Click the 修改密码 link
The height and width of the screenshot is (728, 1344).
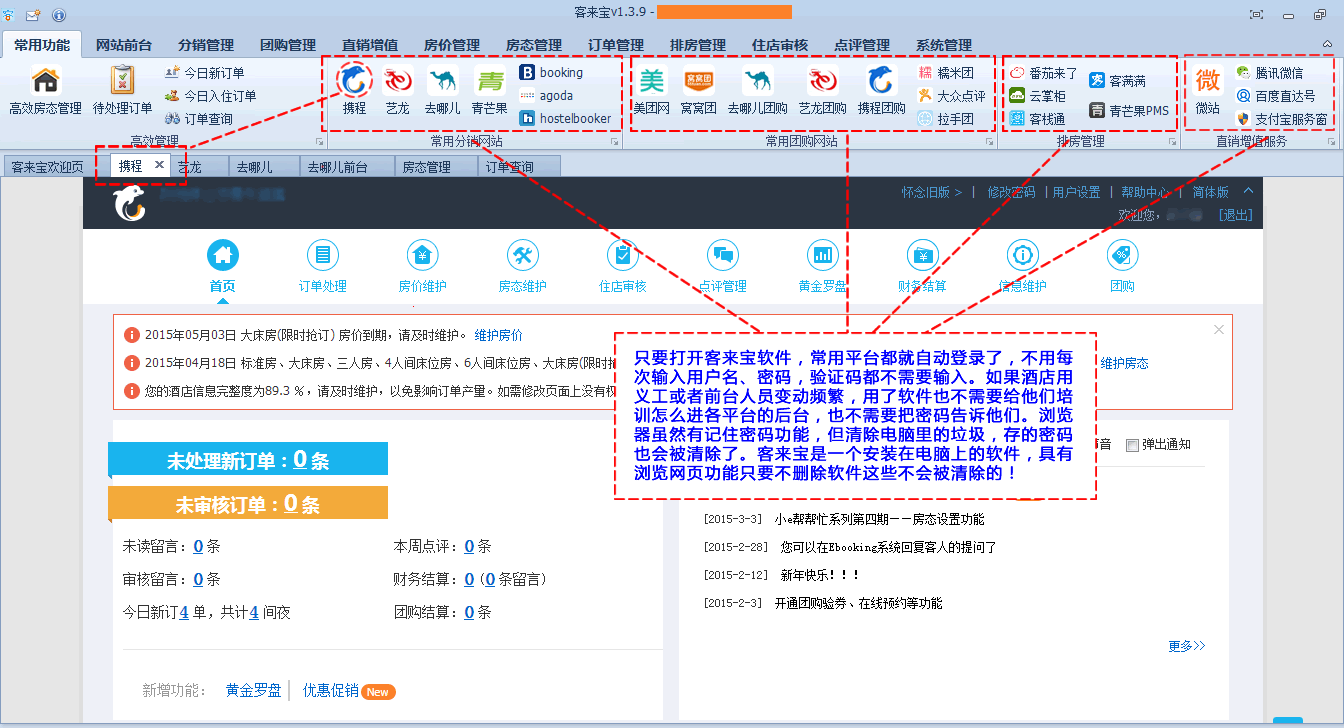click(x=1011, y=192)
